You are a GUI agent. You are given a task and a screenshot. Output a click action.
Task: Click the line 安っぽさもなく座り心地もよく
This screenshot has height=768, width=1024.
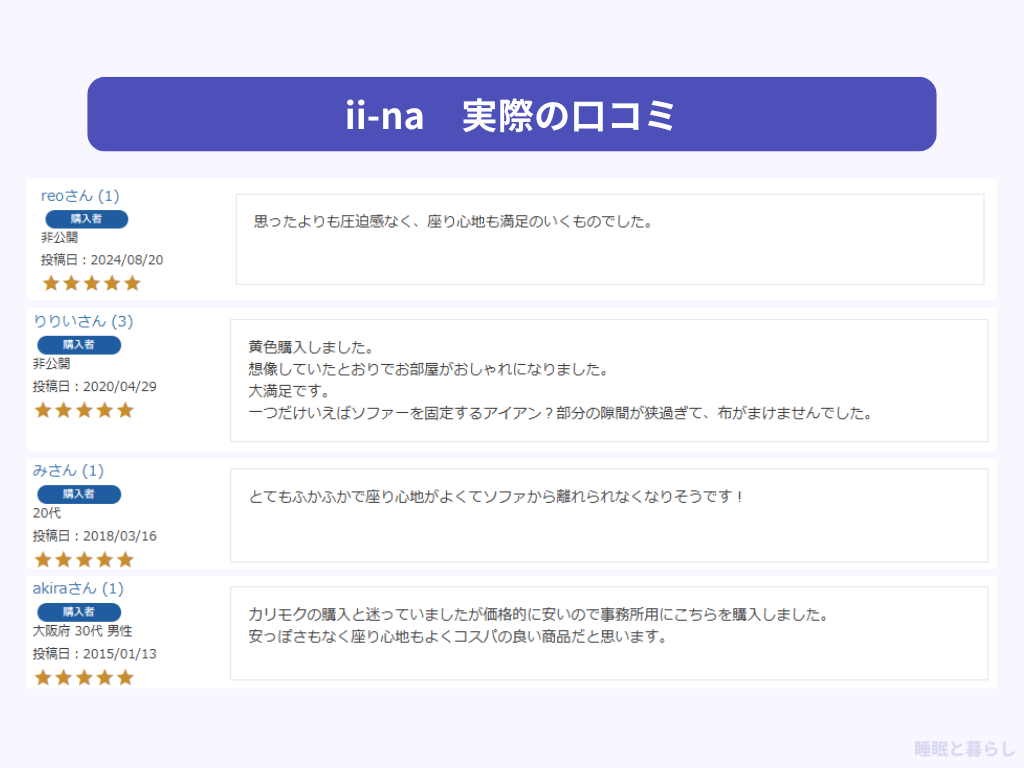coord(458,636)
